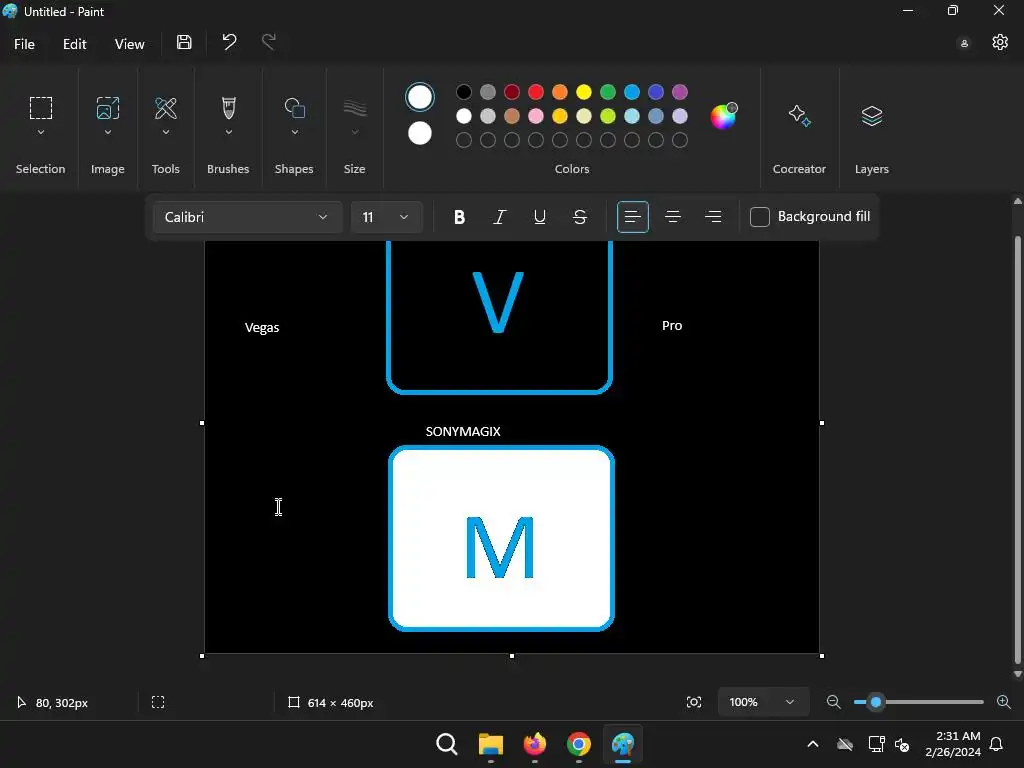Undo the last action

coord(229,42)
